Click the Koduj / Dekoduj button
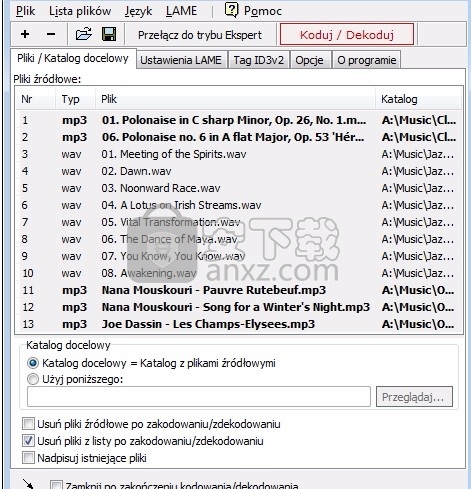The image size is (471, 489). (x=347, y=34)
